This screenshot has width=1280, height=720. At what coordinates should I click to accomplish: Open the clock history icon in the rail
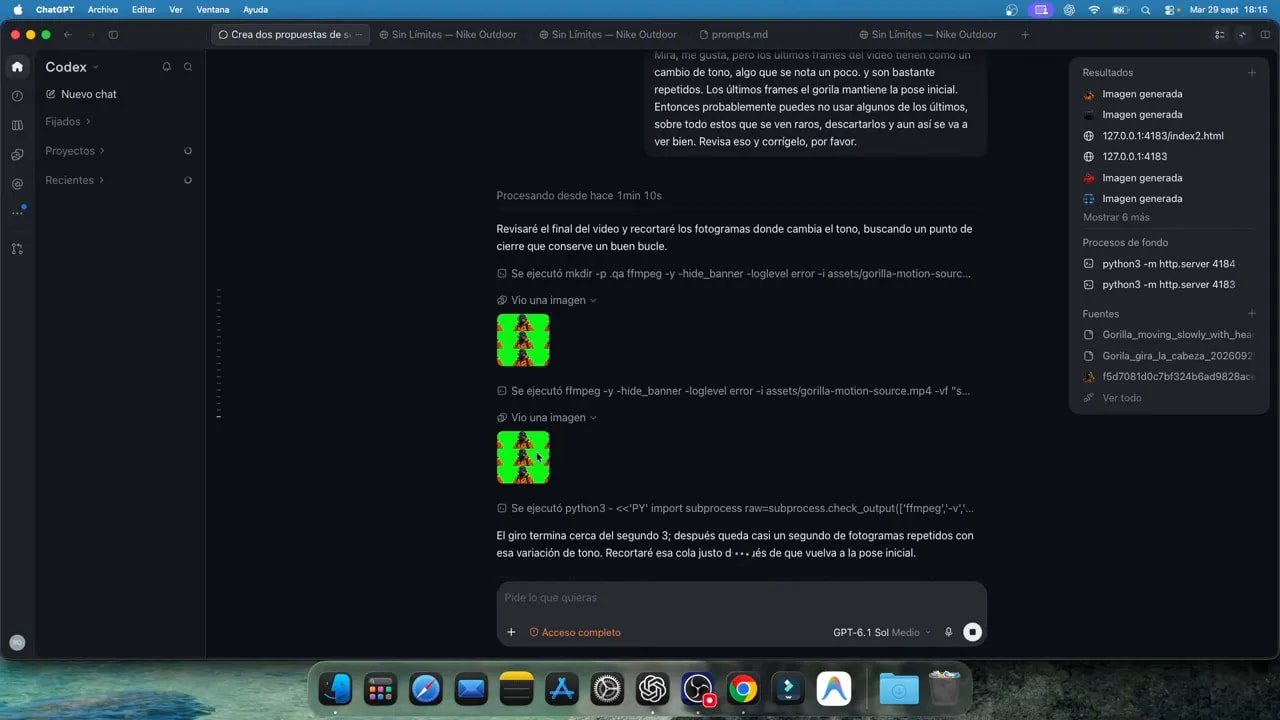17,96
